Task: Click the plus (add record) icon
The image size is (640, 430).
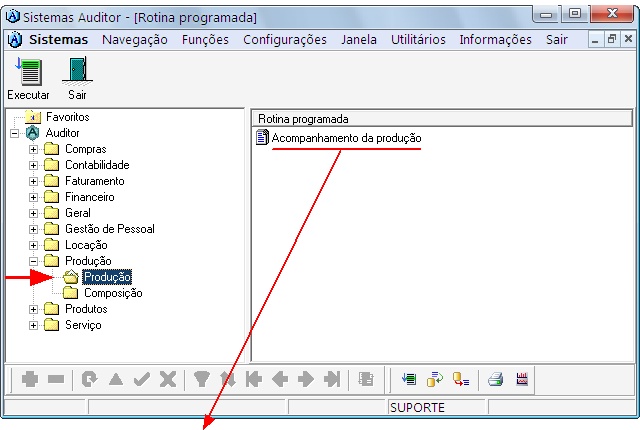Action: (30, 379)
